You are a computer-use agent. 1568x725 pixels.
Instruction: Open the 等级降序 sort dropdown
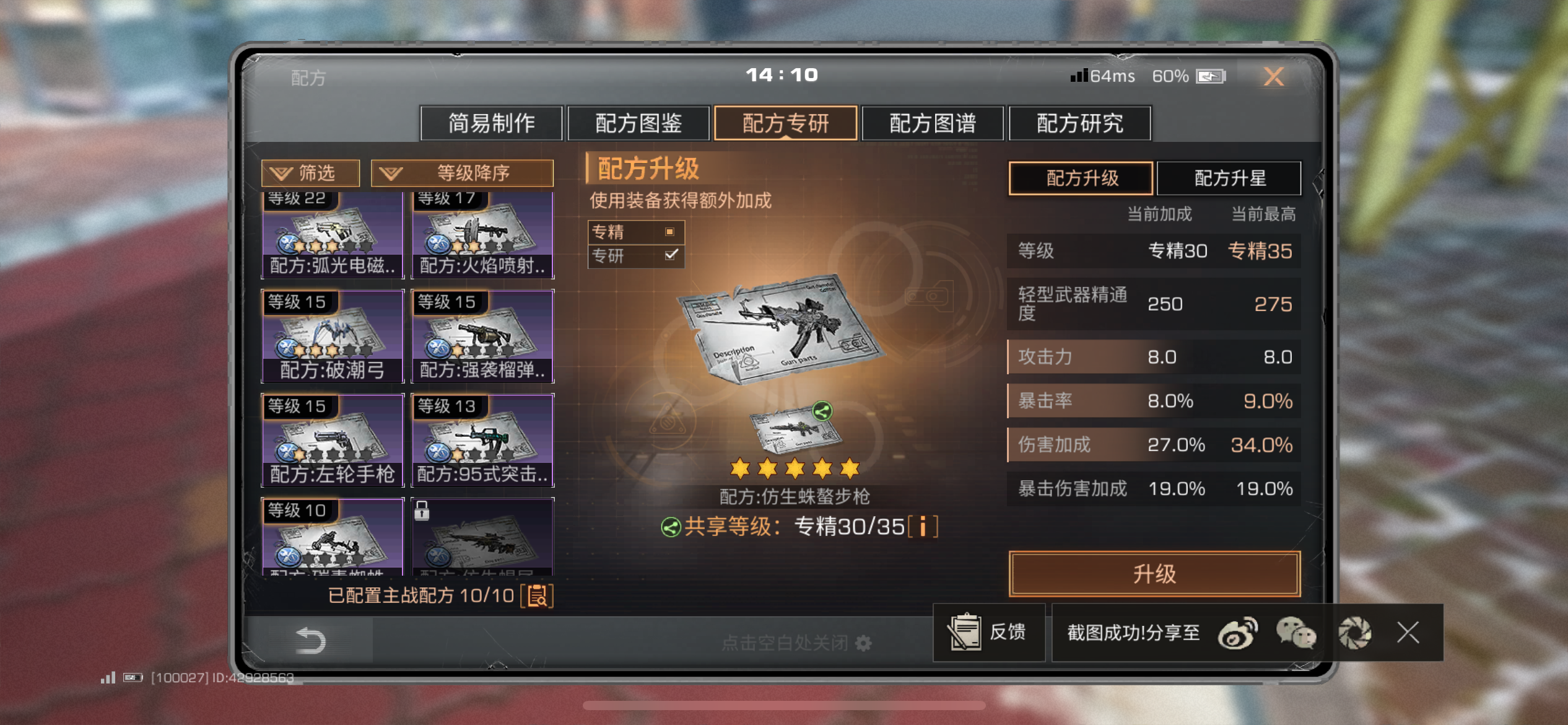tap(462, 173)
